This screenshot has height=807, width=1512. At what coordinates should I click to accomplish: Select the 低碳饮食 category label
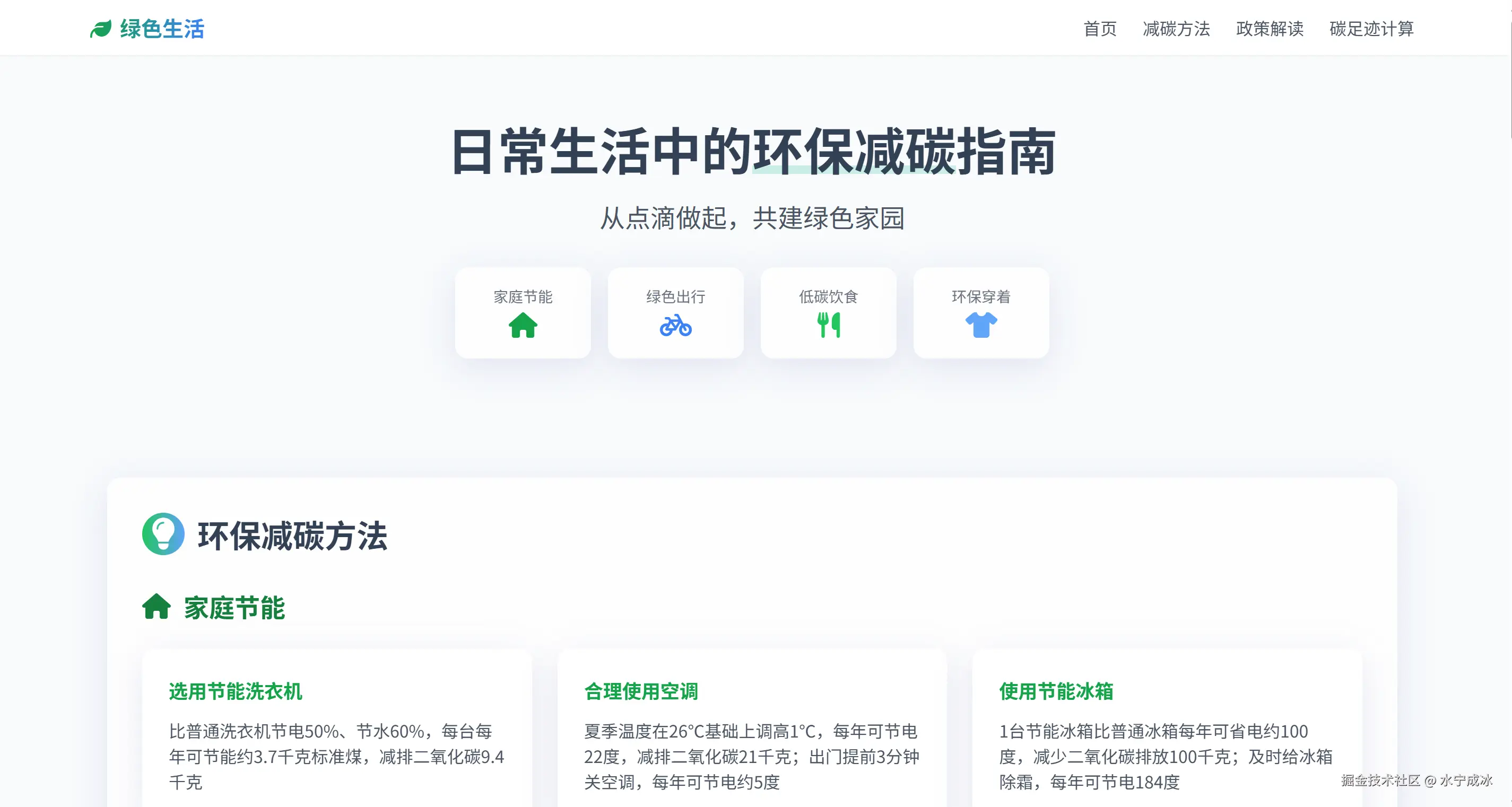pyautogui.click(x=828, y=297)
